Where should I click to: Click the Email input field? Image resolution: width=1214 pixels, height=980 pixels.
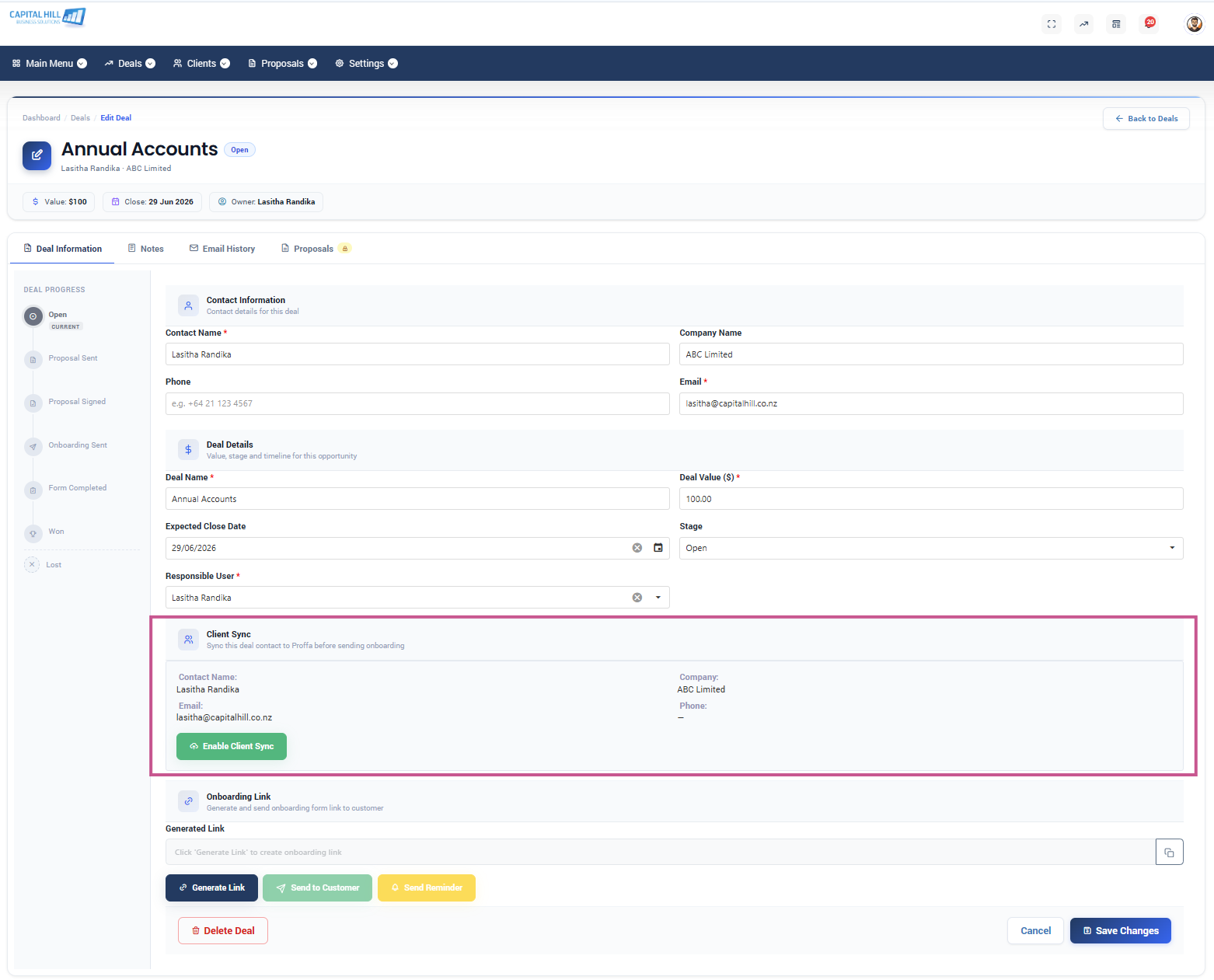pos(931,403)
